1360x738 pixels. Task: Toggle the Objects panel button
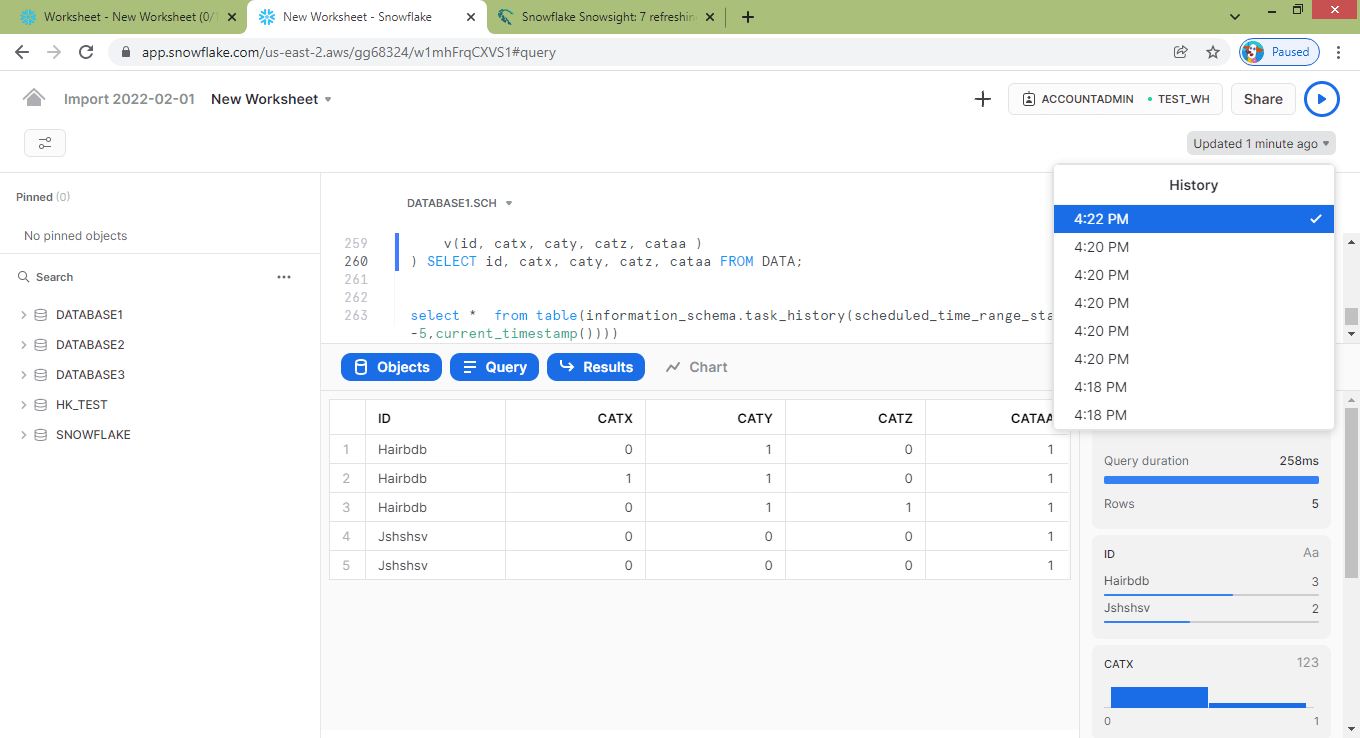pyautogui.click(x=392, y=367)
